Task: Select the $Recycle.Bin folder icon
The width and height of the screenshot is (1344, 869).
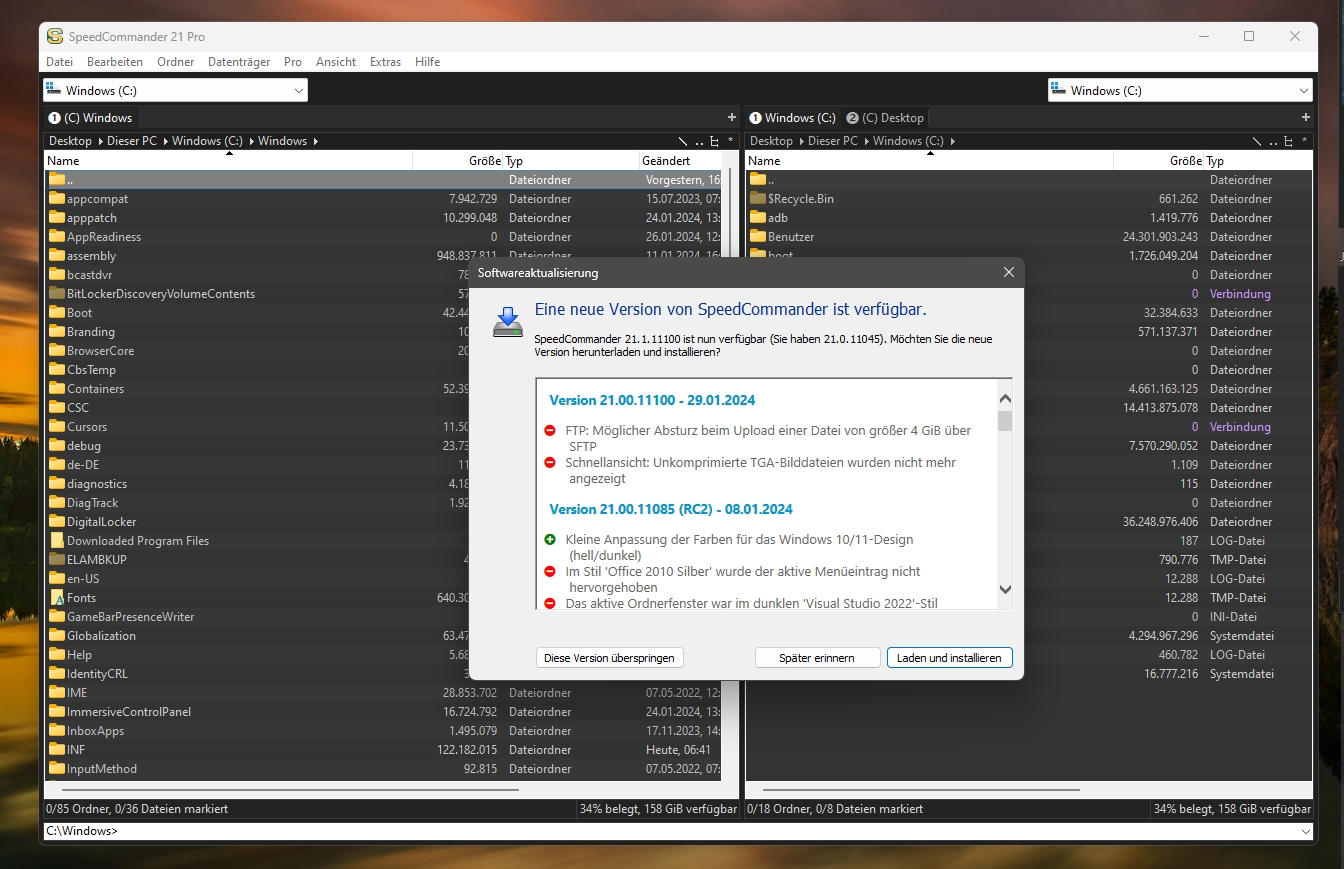Action: [x=757, y=198]
